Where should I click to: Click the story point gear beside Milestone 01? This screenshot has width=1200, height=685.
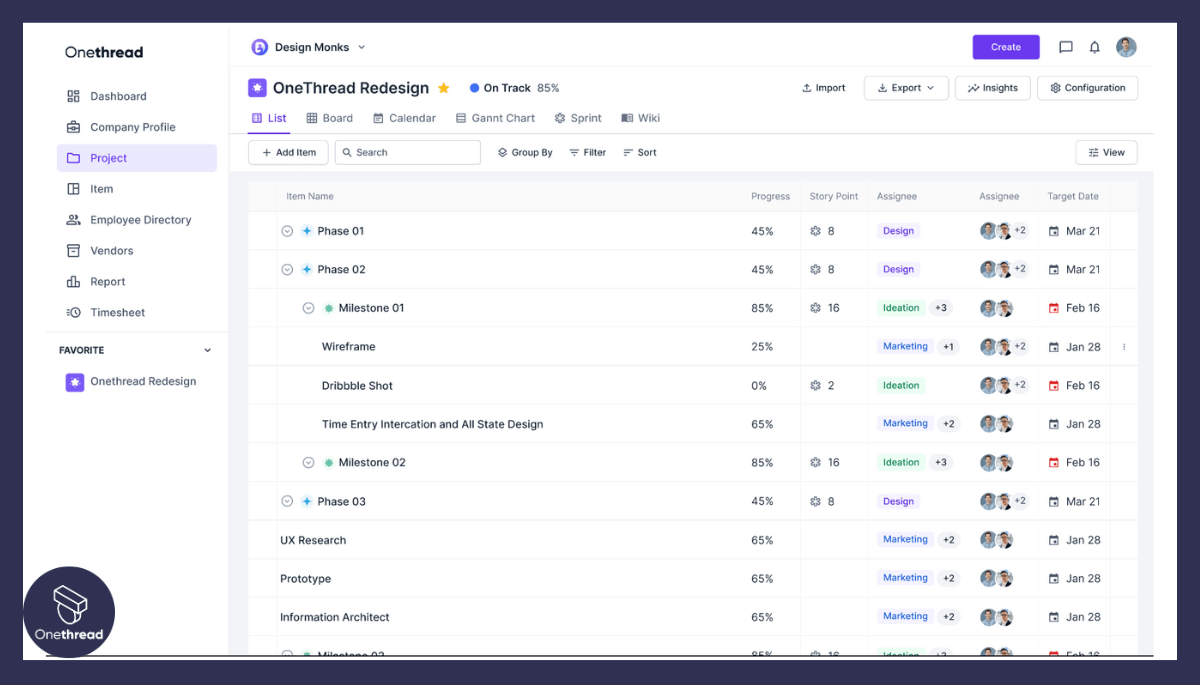click(x=816, y=308)
